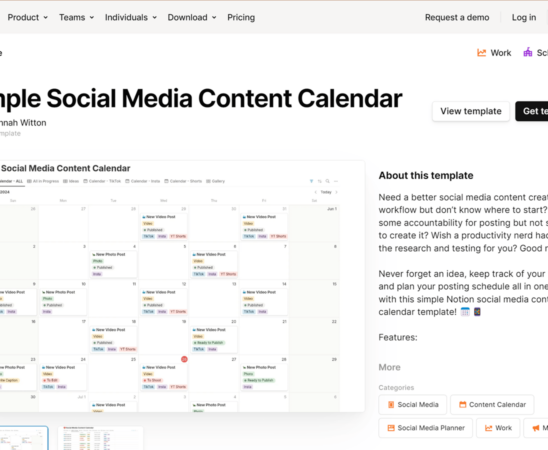Click the Social Media Planner tag icon
Screen dimensions: 548x450
[x=391, y=428]
